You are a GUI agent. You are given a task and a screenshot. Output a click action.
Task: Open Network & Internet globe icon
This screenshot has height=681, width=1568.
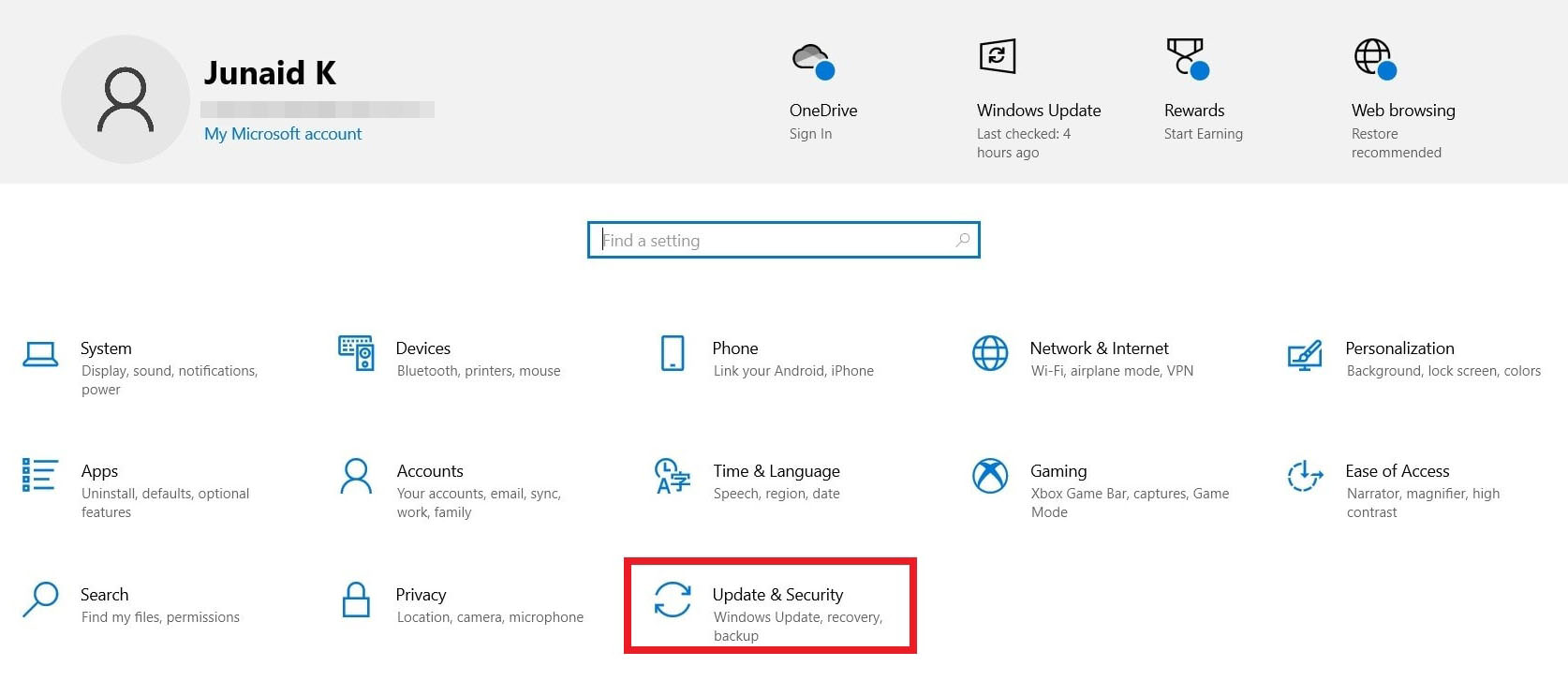990,353
